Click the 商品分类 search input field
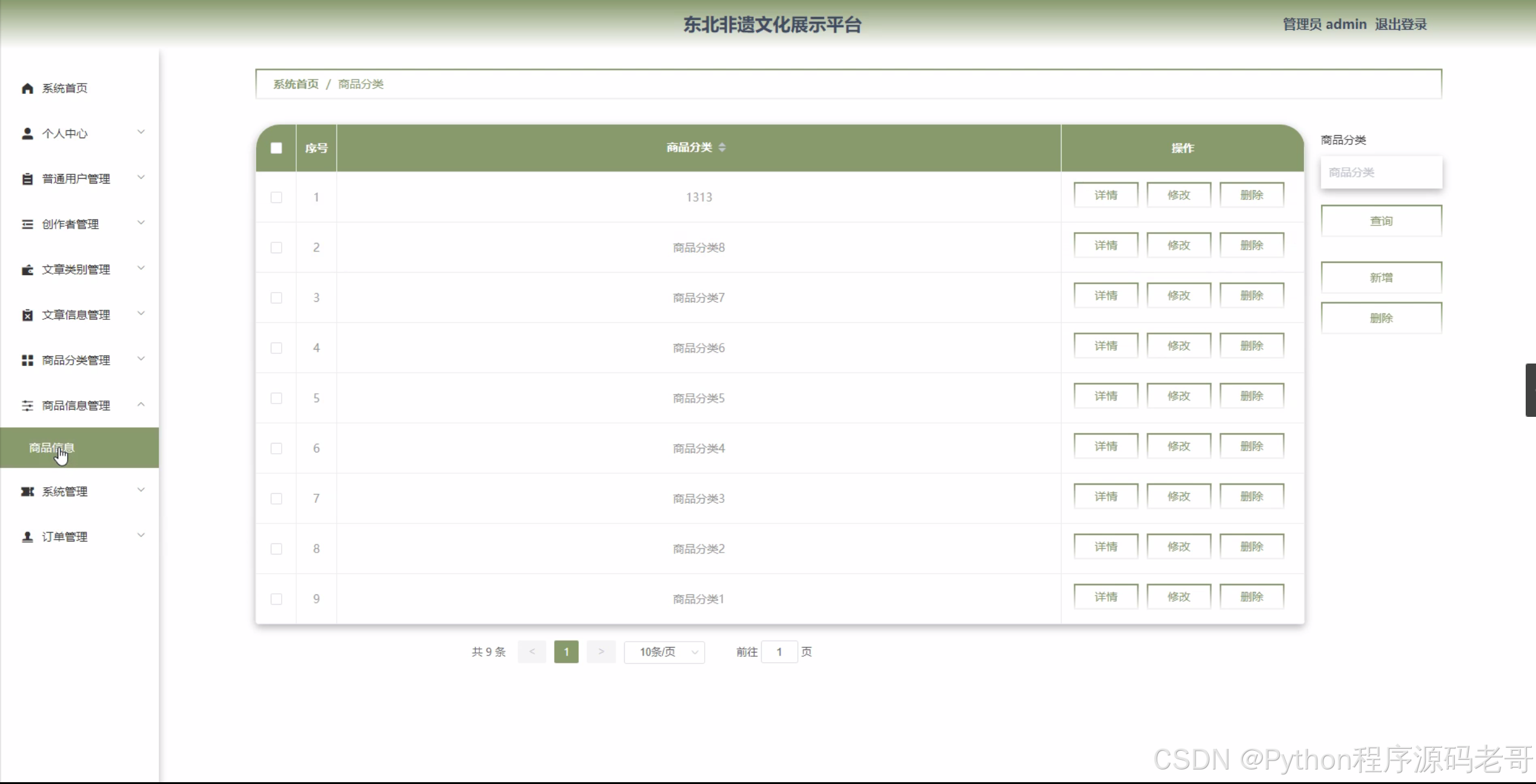This screenshot has width=1536, height=784. point(1381,173)
